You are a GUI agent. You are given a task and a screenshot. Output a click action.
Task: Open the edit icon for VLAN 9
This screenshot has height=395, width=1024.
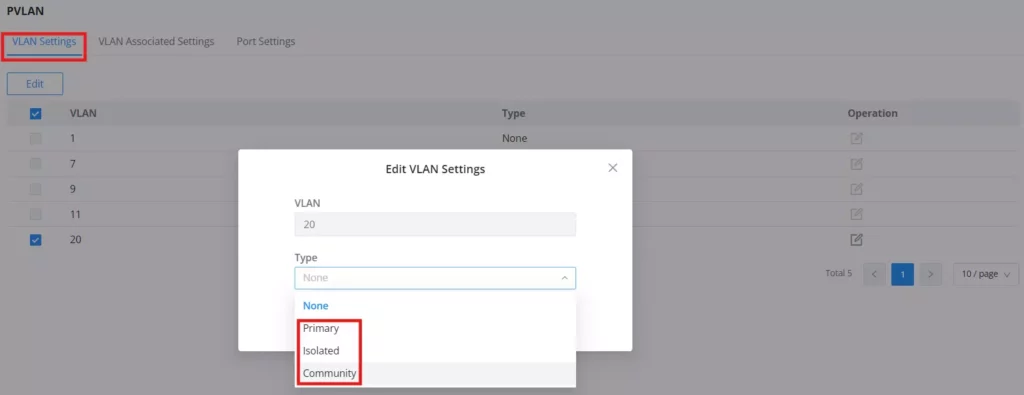click(x=856, y=189)
